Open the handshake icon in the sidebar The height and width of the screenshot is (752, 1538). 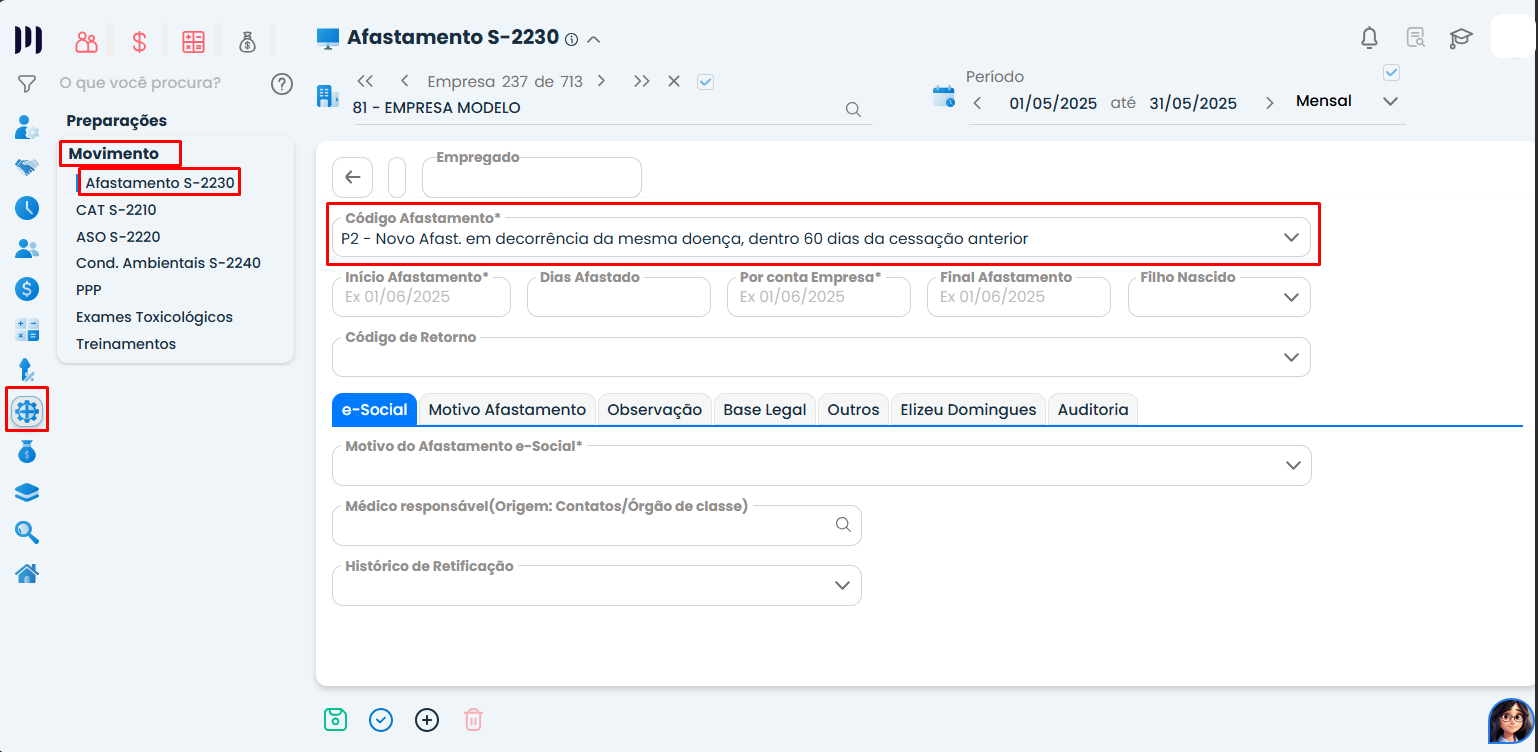point(27,167)
